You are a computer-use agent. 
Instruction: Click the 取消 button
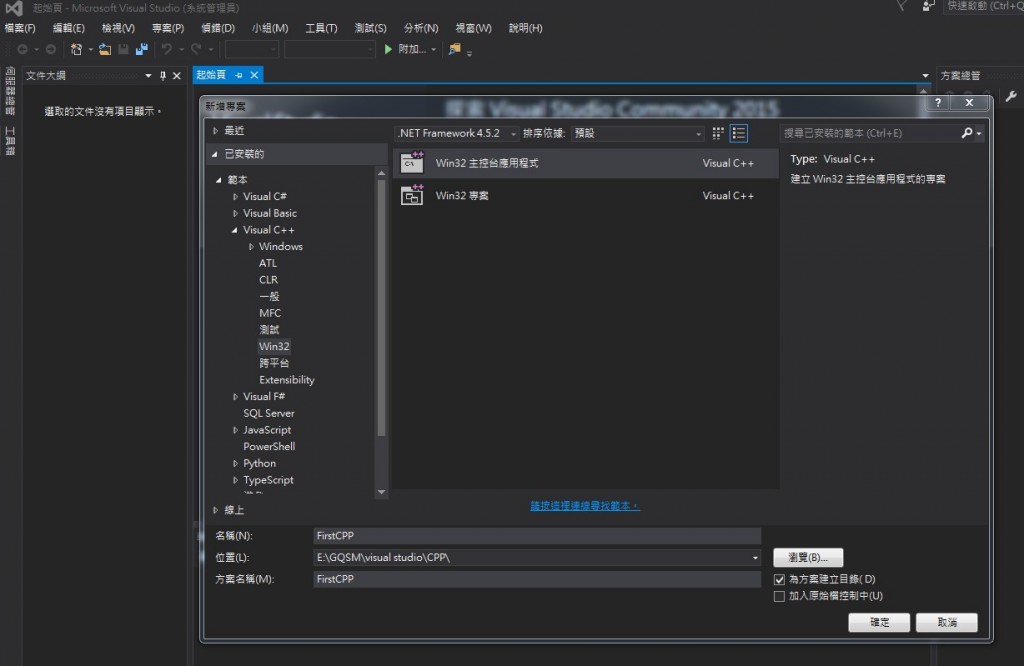[x=947, y=622]
